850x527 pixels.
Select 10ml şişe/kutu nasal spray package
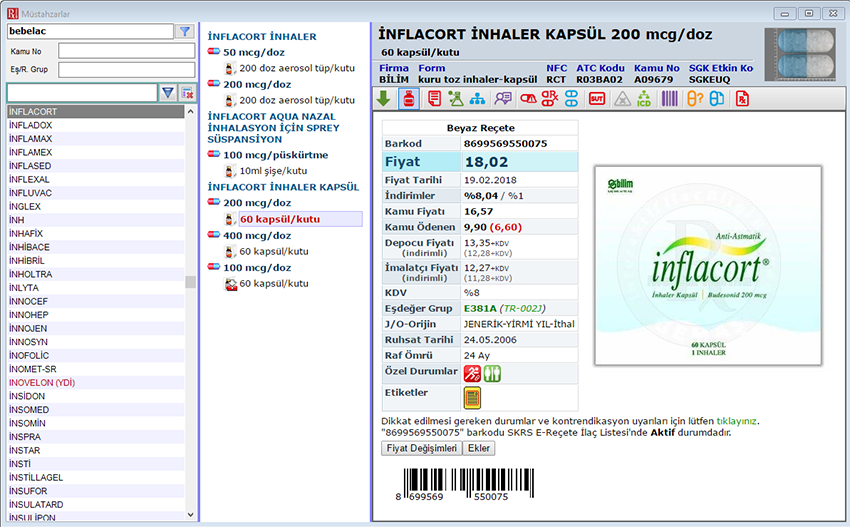click(272, 171)
